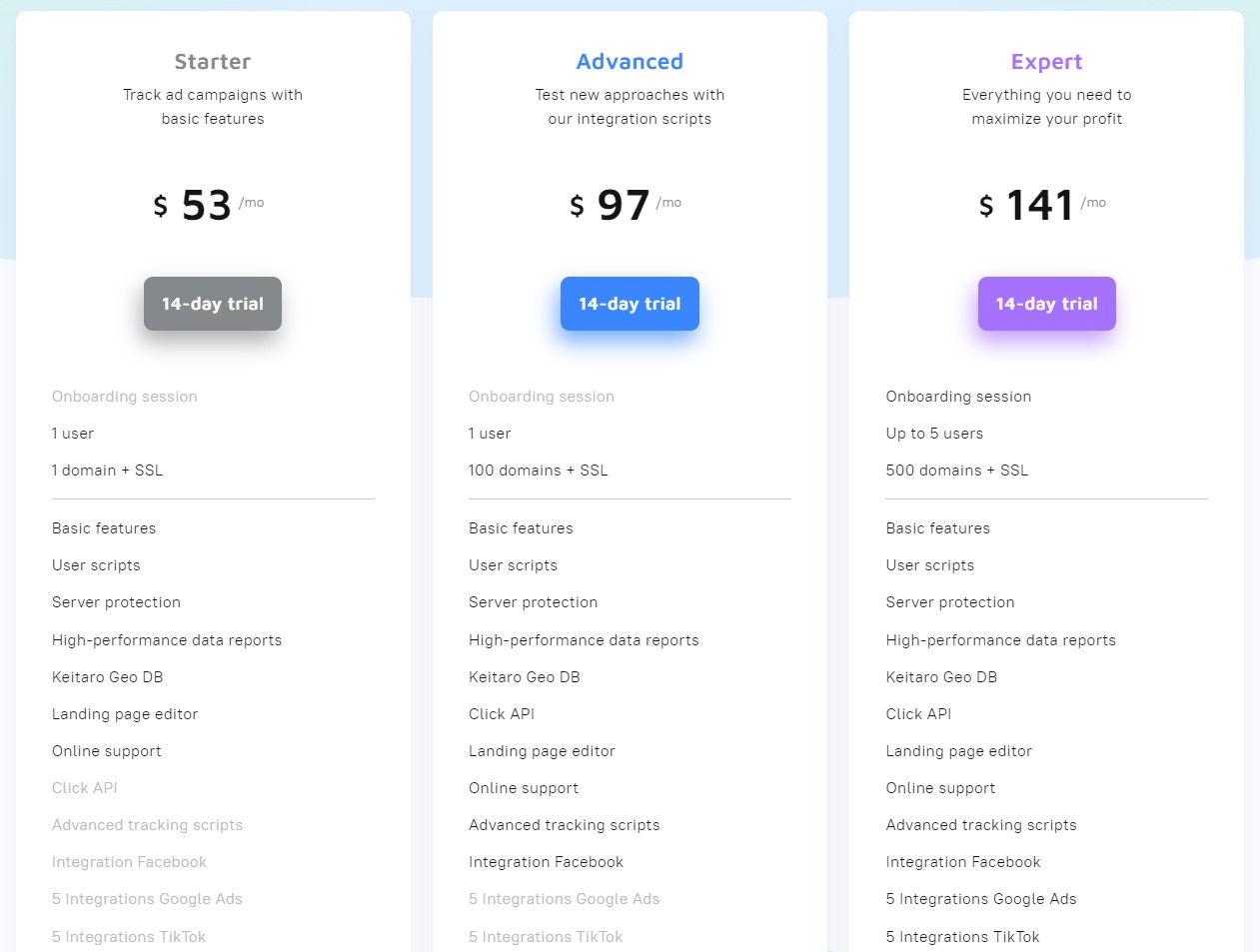Start the Expert plan 14-day trial
This screenshot has width=1260, height=952.
(1046, 304)
